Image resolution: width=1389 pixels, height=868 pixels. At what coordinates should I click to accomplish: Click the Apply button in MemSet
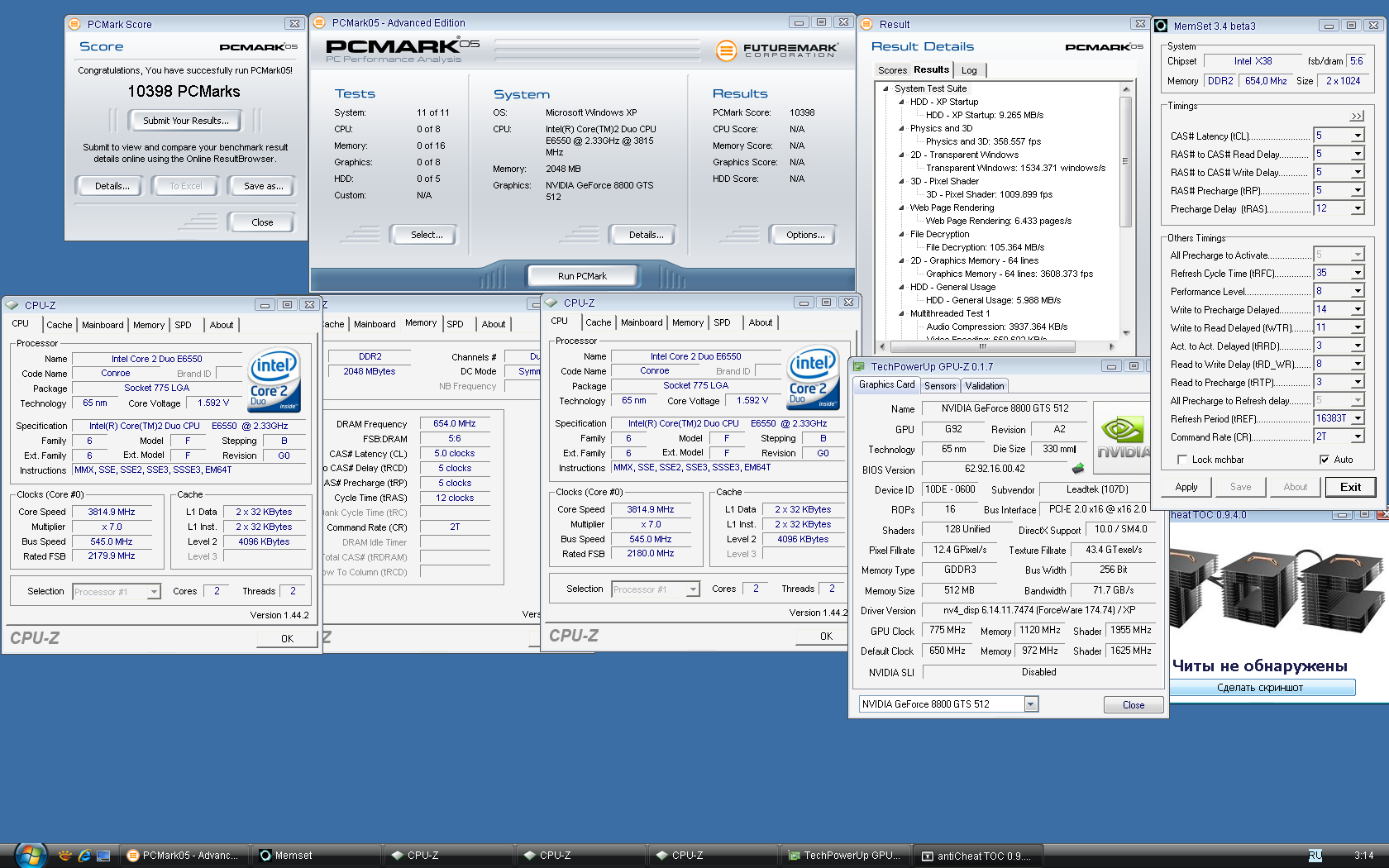[1186, 487]
